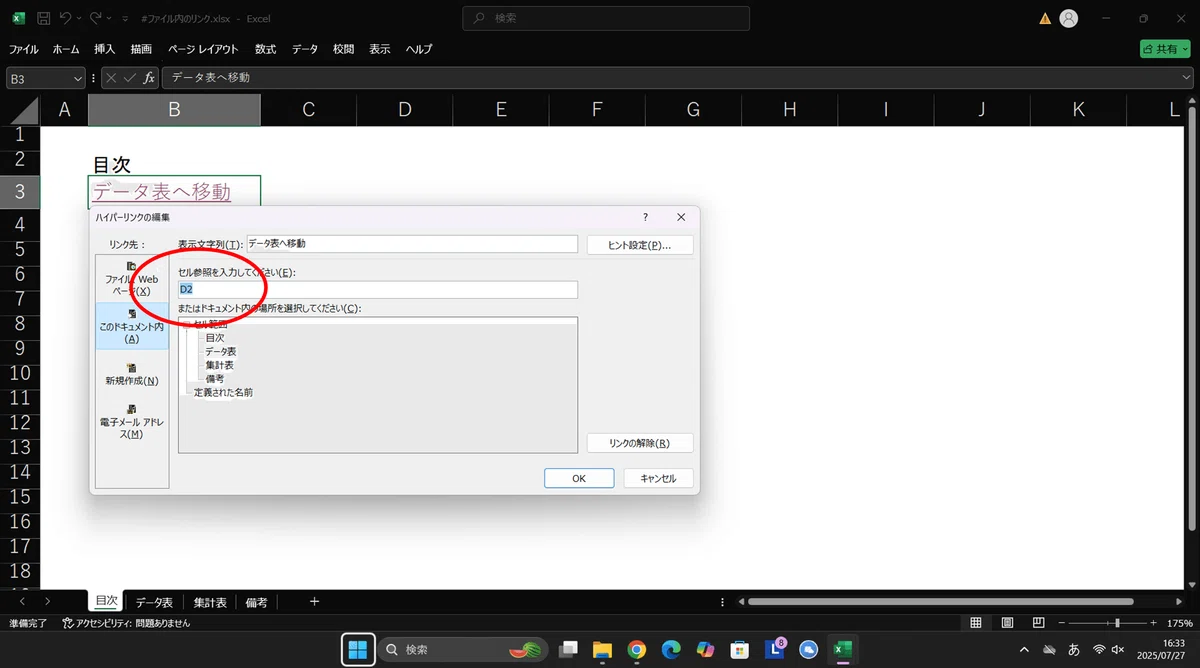Switch to Page Layout view icon

(x=1007, y=623)
